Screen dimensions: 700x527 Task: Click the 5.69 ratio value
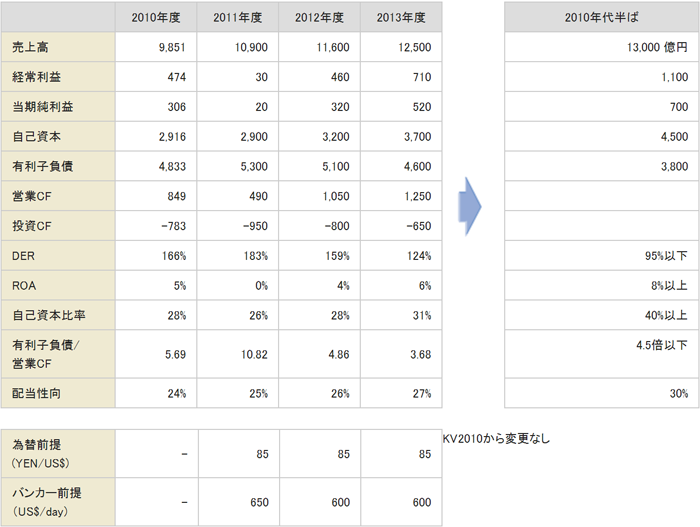tap(175, 355)
